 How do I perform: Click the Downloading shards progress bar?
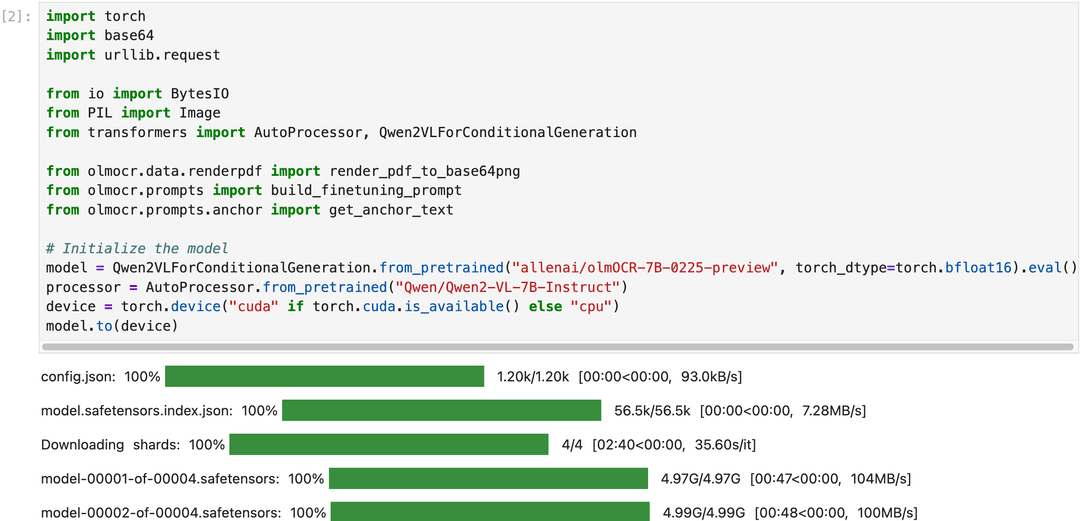click(388, 445)
